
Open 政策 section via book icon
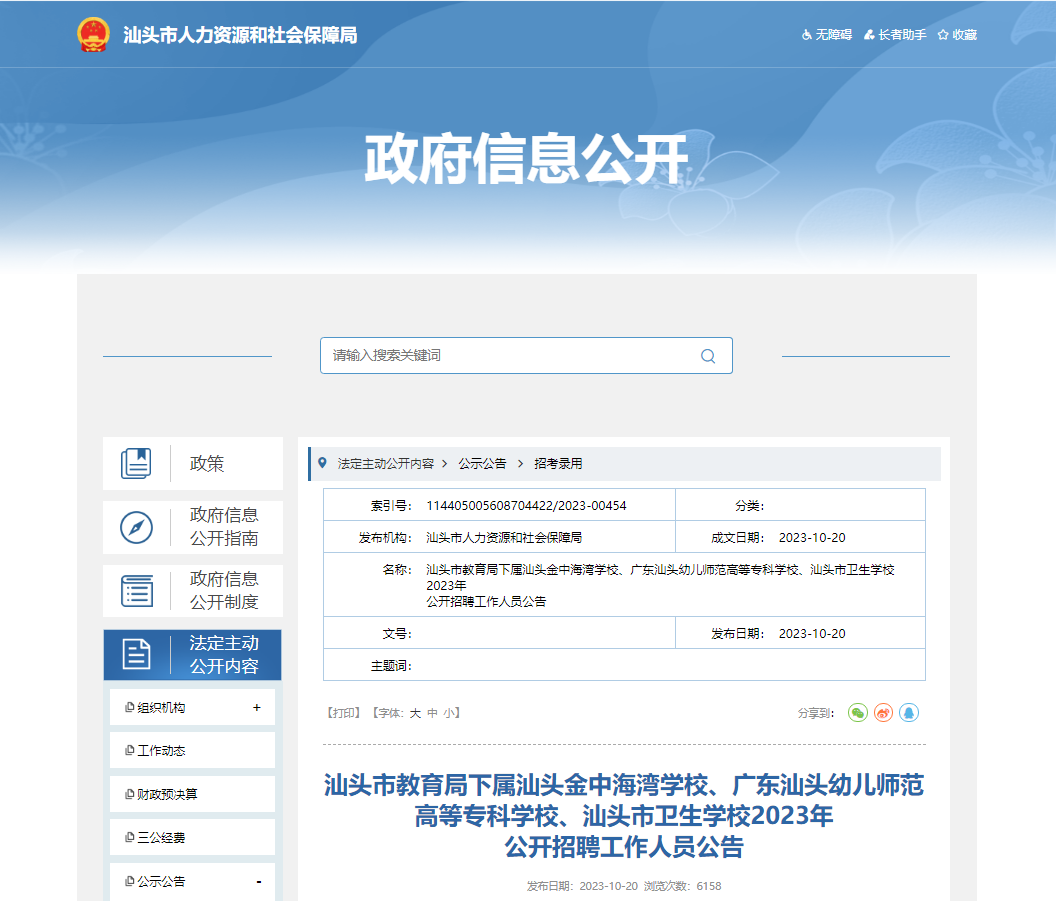136,464
